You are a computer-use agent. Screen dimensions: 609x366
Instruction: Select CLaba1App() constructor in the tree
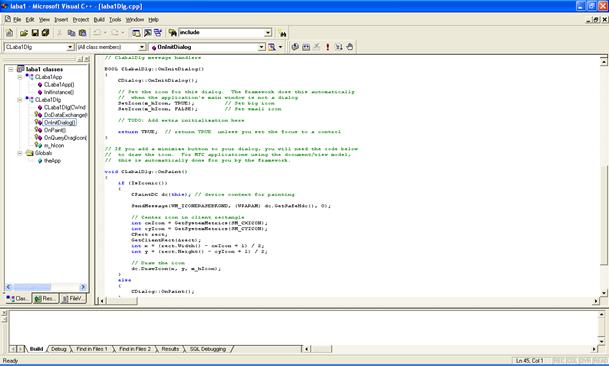tap(59, 84)
